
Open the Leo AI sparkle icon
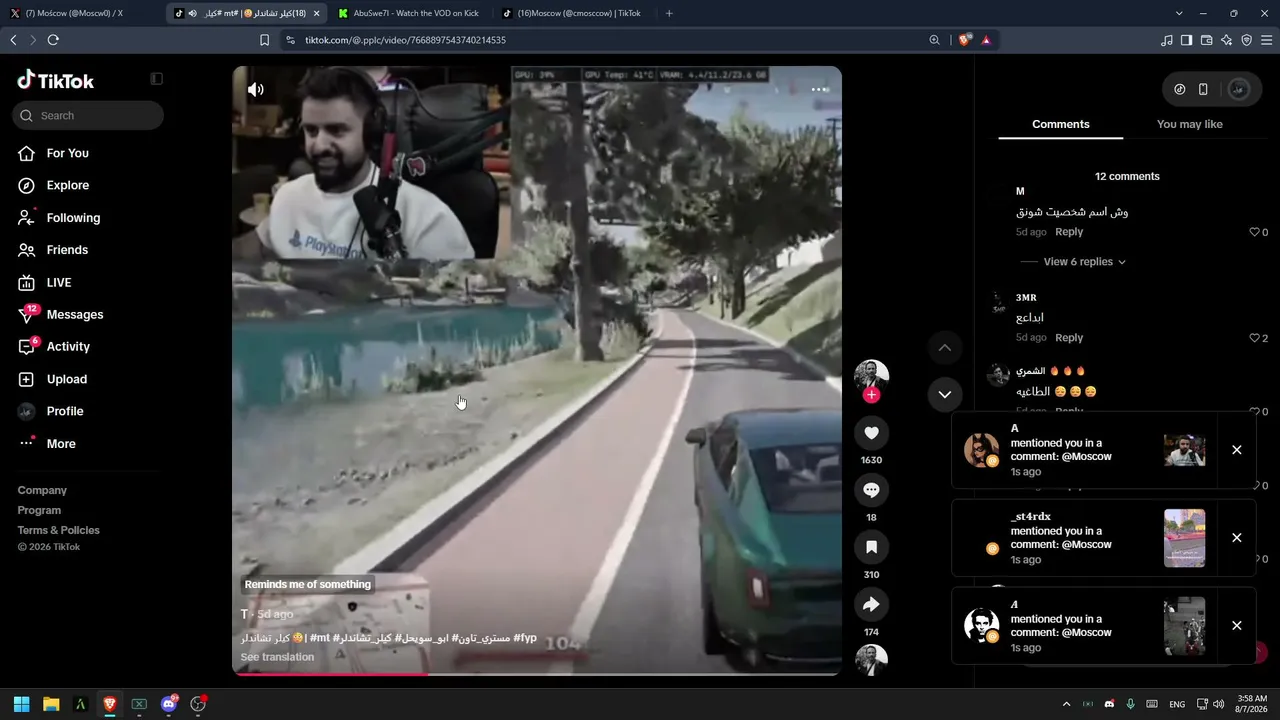point(1227,40)
